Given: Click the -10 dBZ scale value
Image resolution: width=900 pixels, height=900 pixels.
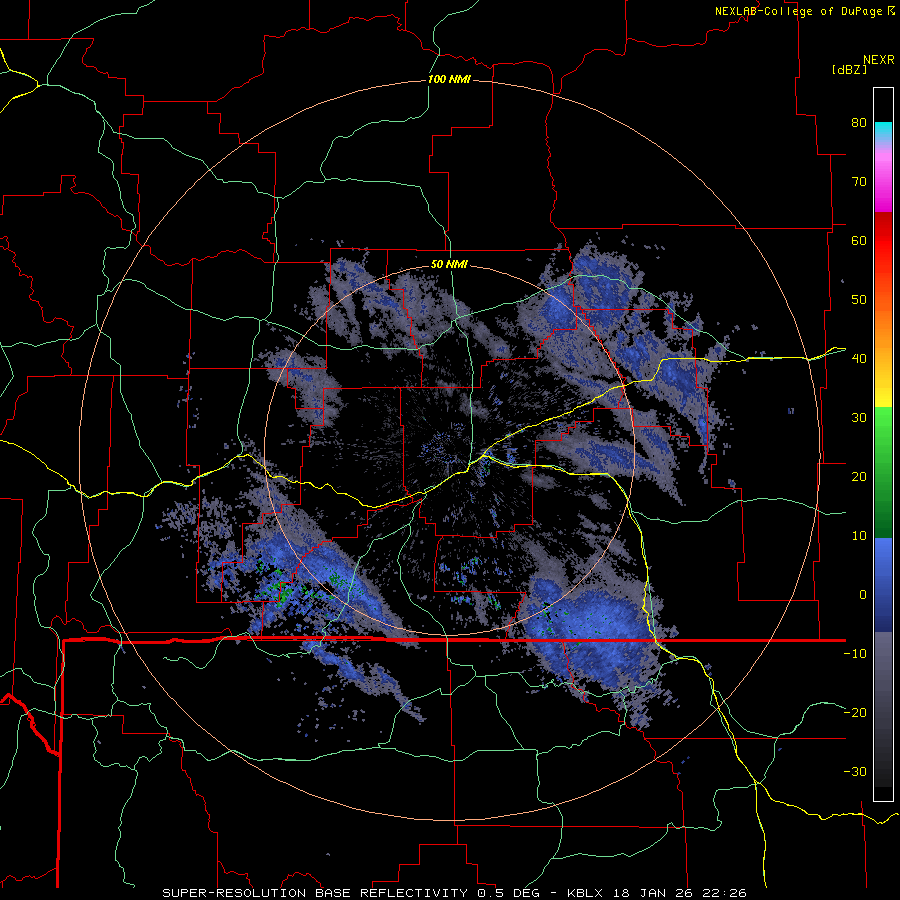Looking at the screenshot, I should click(x=855, y=654).
